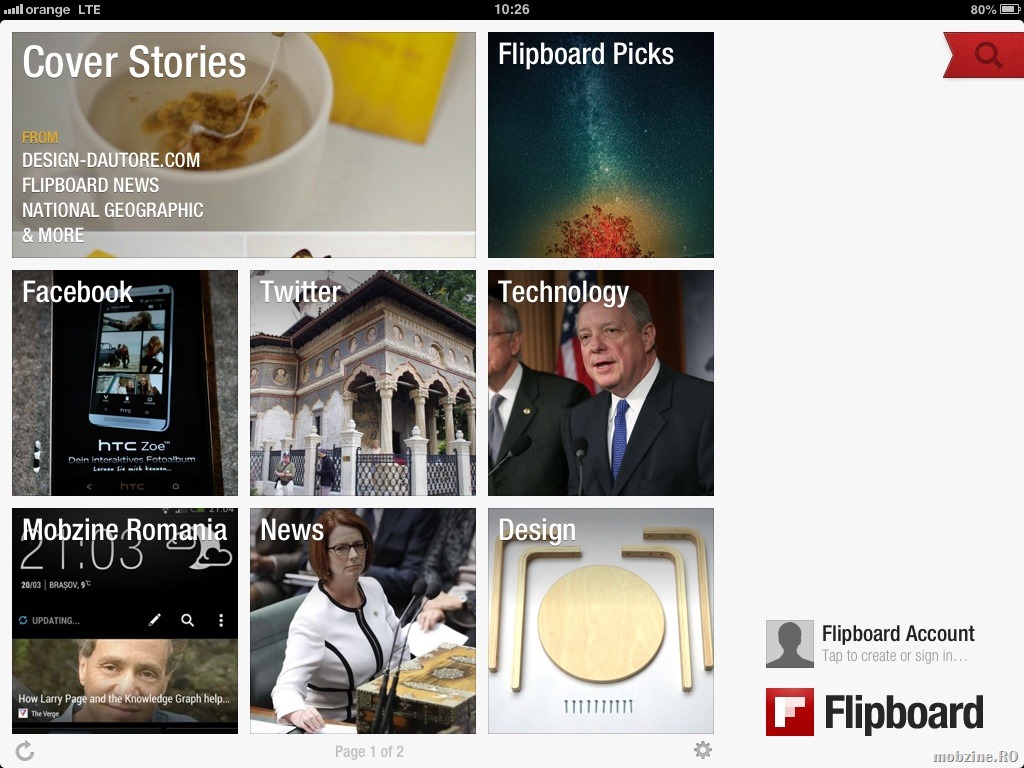1024x768 pixels.
Task: Tap the refresh arrow icon
Action: 25,751
